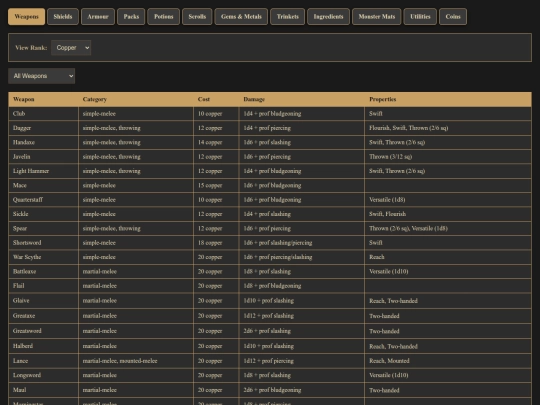Go to the Monster Mats tab
The width and height of the screenshot is (540, 405).
click(x=376, y=17)
